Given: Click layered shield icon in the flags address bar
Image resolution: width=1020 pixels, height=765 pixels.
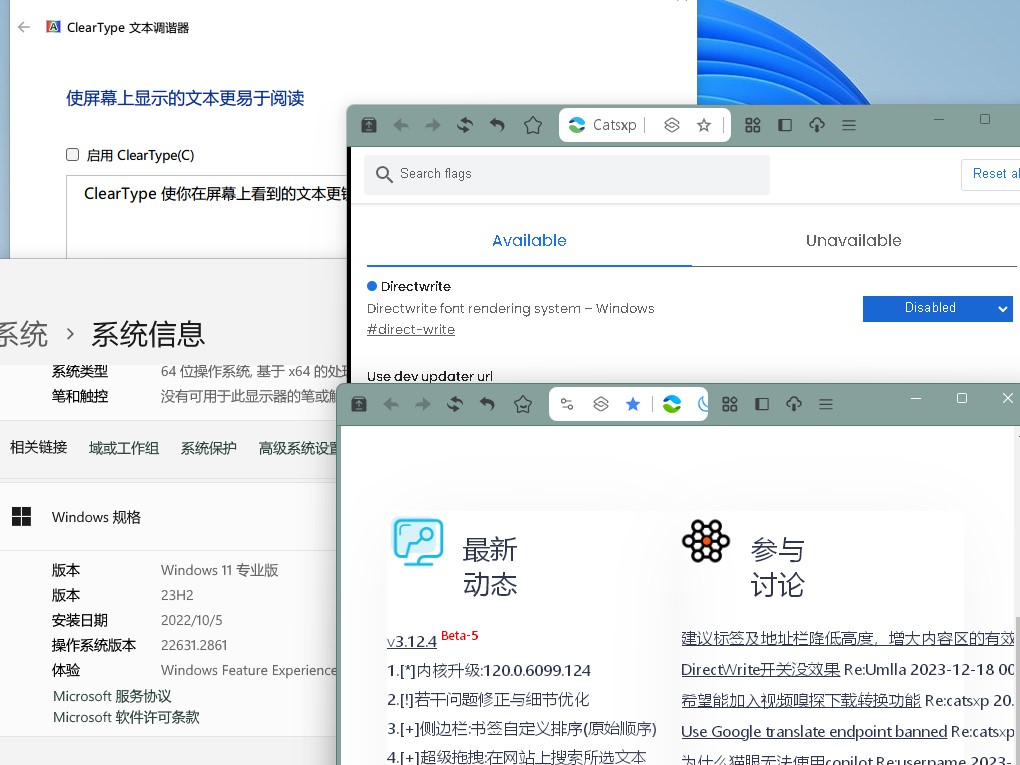Looking at the screenshot, I should point(672,125).
